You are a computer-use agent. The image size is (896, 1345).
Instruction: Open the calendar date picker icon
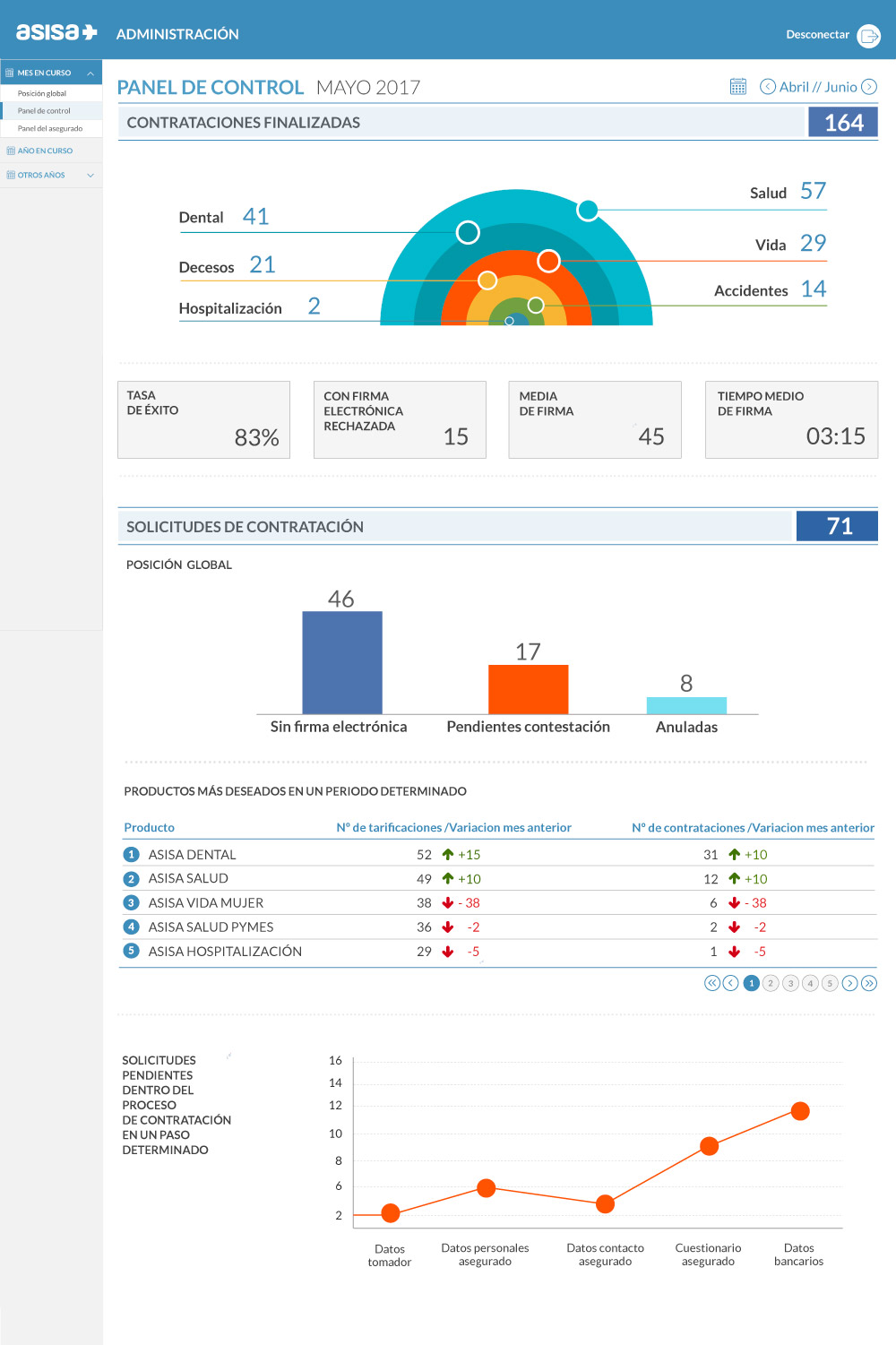coord(738,87)
